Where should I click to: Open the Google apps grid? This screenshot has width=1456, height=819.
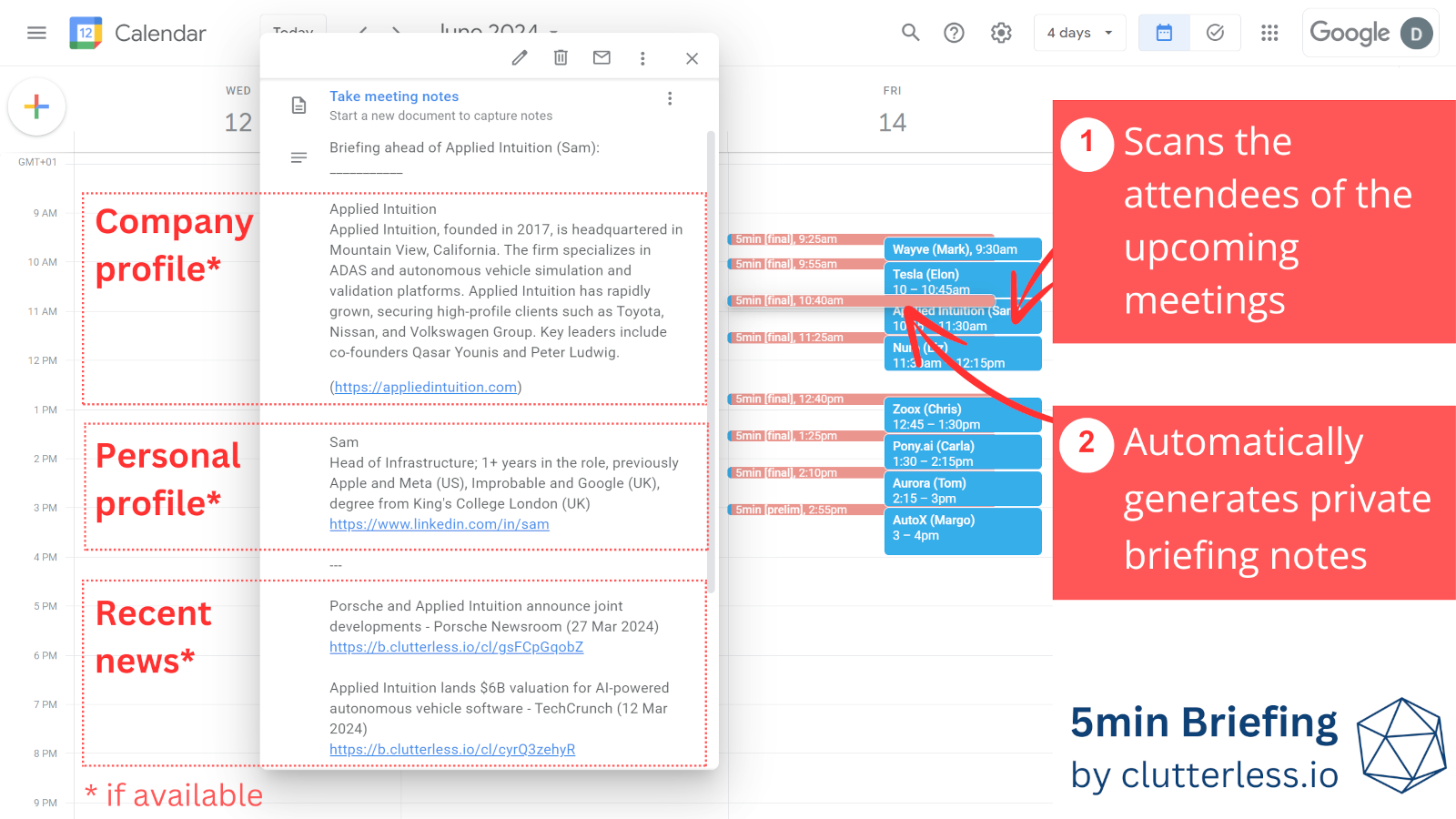(x=1269, y=33)
